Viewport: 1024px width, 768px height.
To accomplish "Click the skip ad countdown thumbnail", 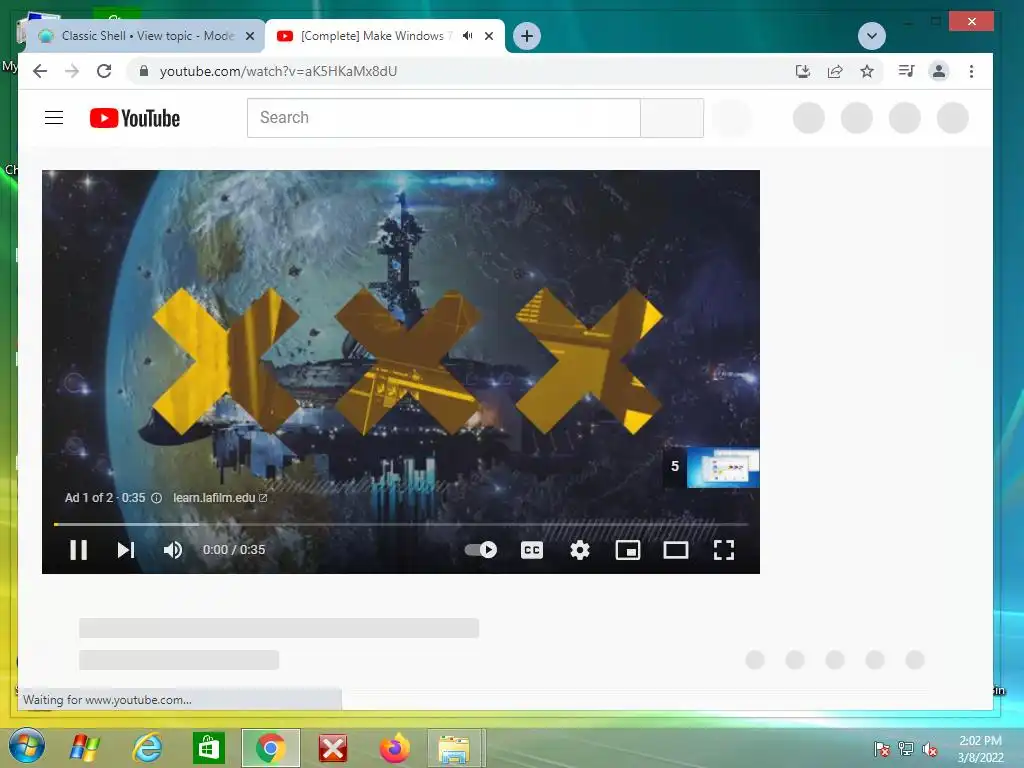I will pos(711,467).
